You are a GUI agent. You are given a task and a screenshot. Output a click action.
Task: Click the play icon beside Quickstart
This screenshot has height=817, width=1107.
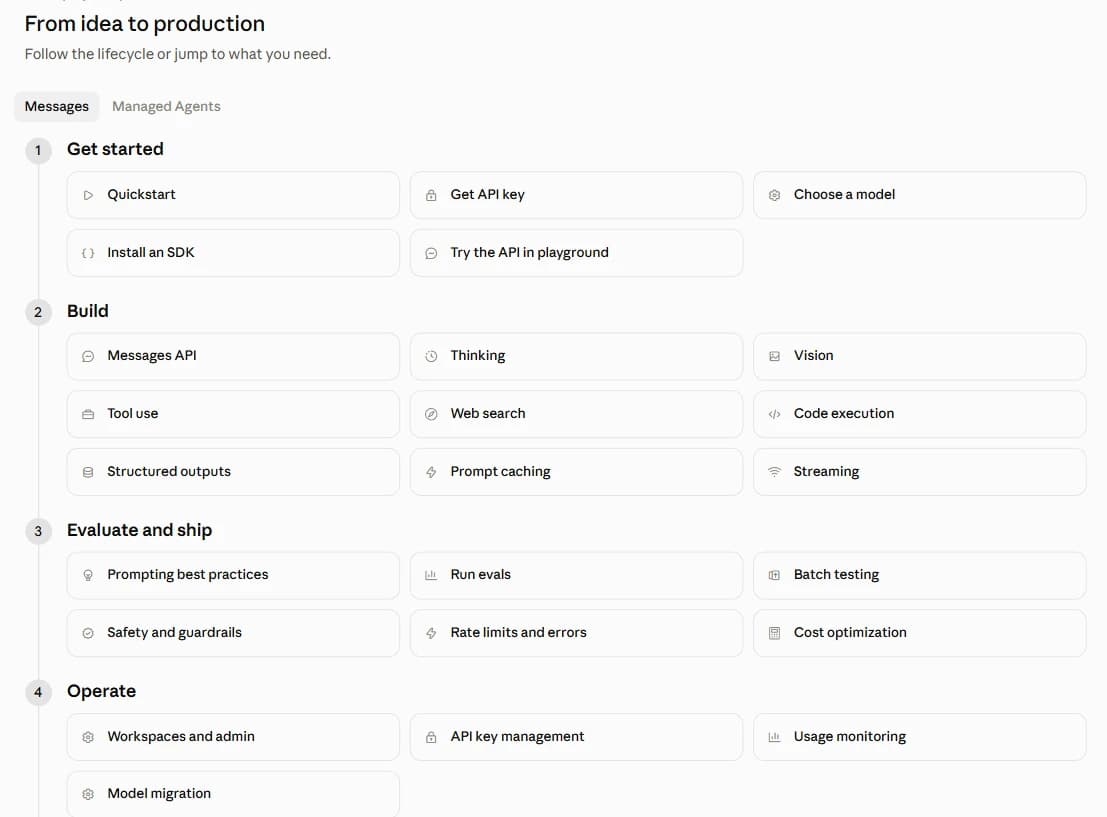[88, 196]
